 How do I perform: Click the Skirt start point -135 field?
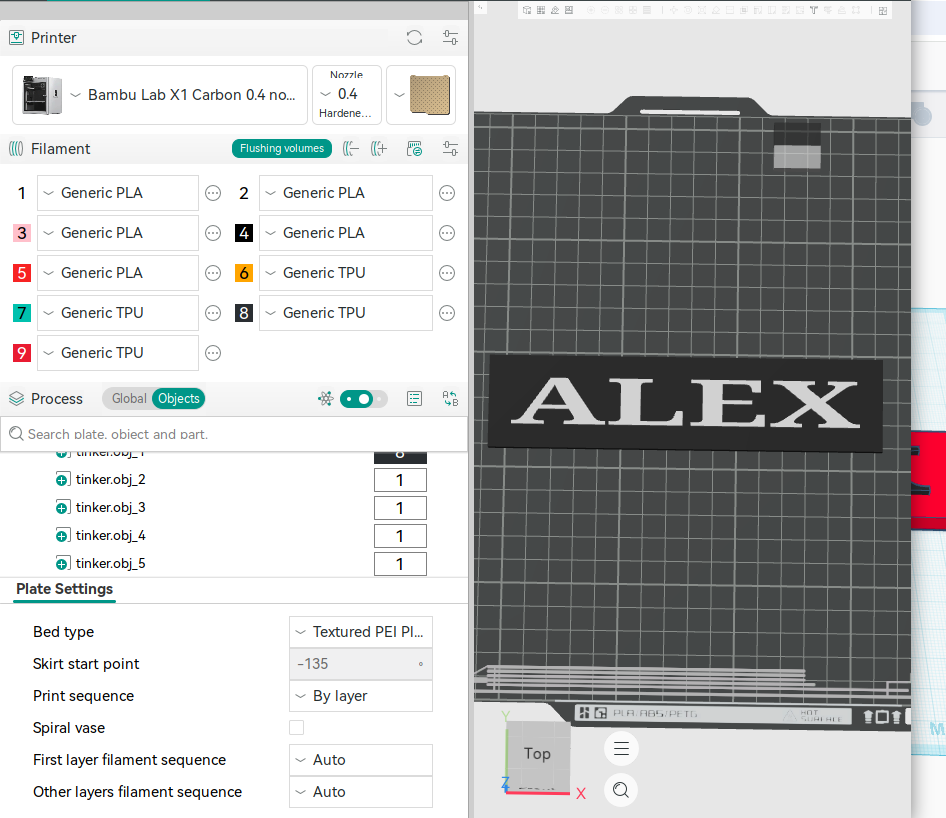point(361,664)
